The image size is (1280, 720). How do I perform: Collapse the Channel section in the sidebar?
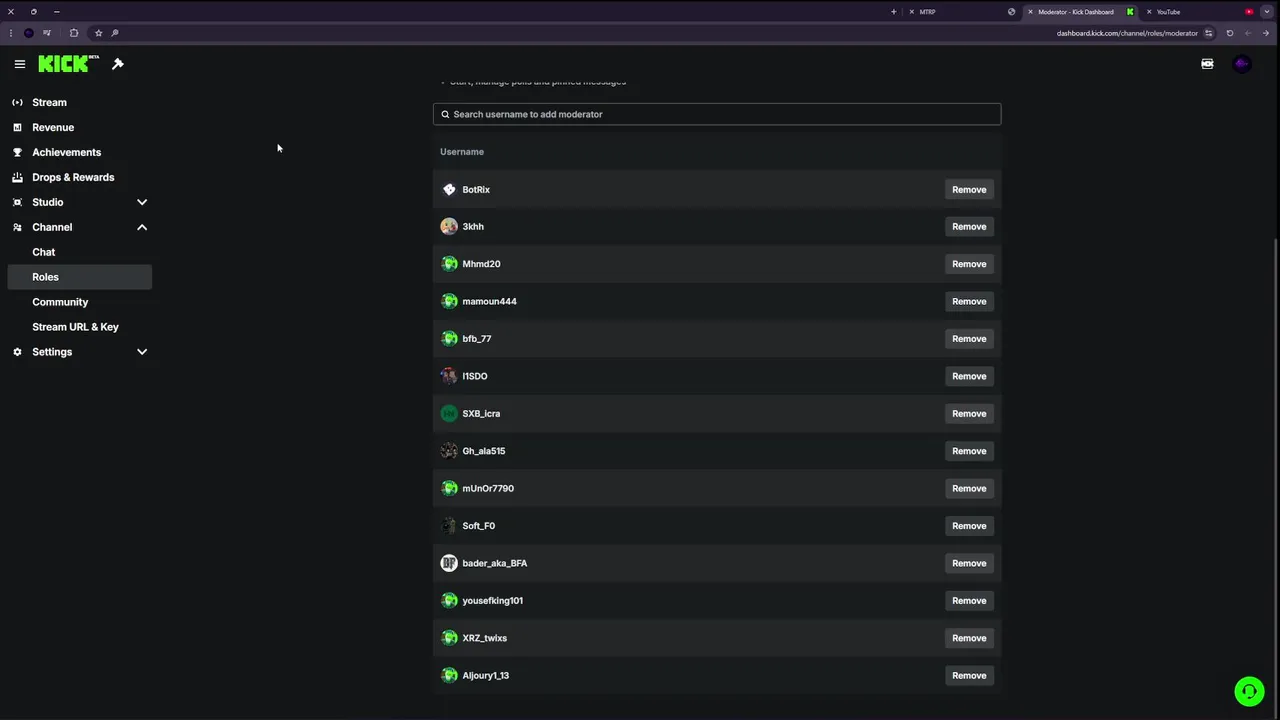(142, 227)
